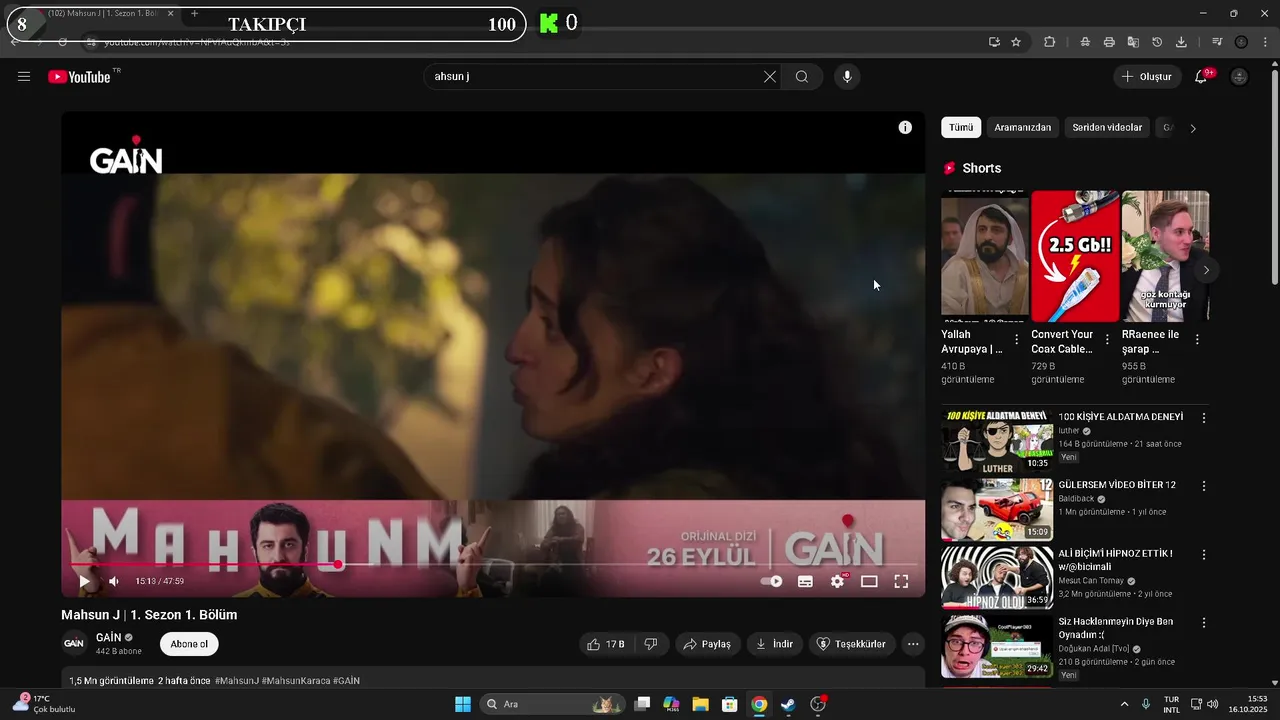Open Microsoft Store from taskbar
Viewport: 1280px width, 720px height.
(730, 704)
